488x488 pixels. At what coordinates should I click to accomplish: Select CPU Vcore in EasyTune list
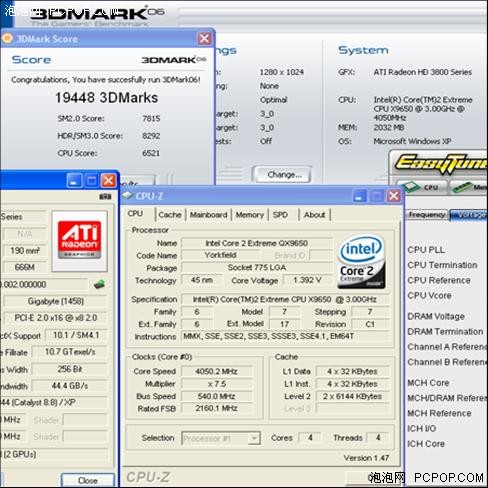pyautogui.click(x=429, y=295)
